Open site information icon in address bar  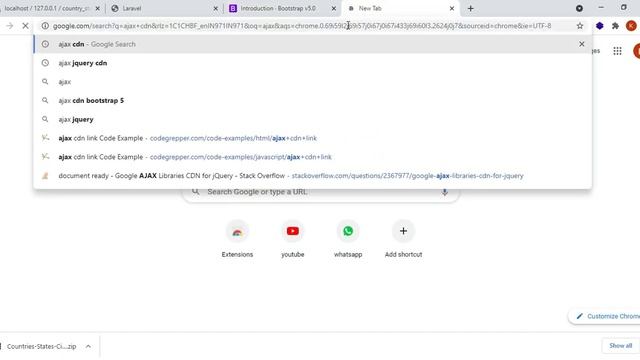coord(45,26)
